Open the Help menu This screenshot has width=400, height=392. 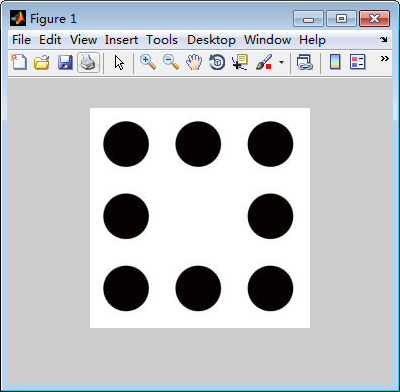[312, 40]
